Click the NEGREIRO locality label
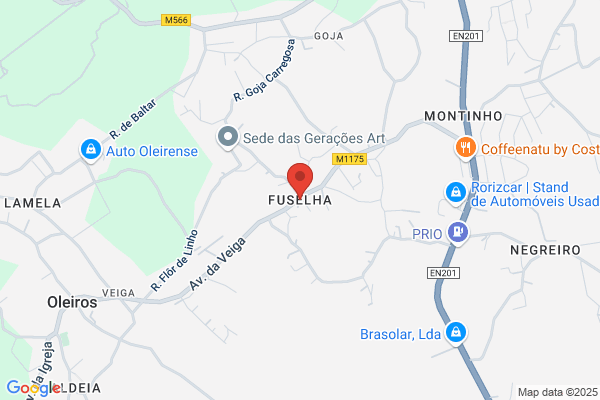 coord(545,250)
